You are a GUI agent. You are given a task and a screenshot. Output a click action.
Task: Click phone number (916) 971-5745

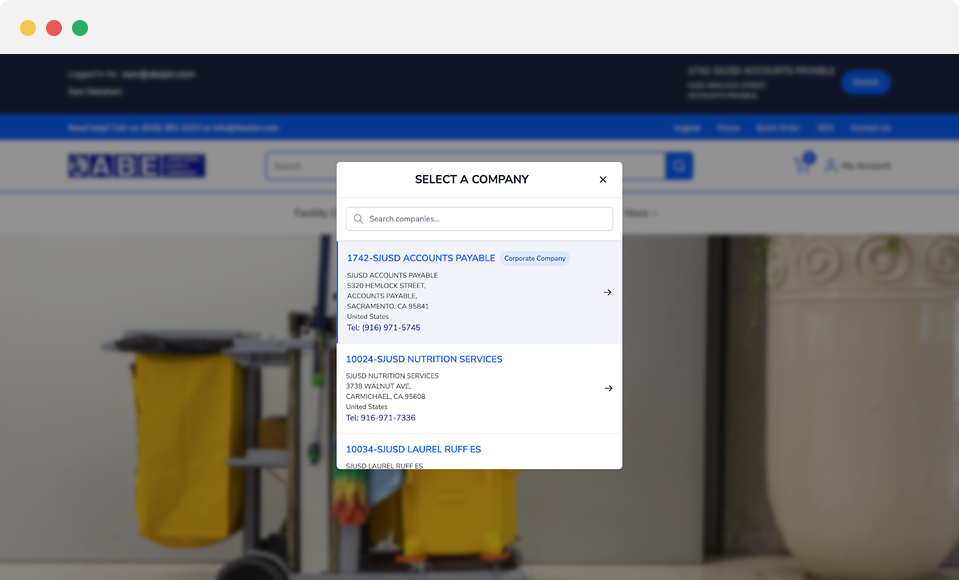click(x=383, y=328)
